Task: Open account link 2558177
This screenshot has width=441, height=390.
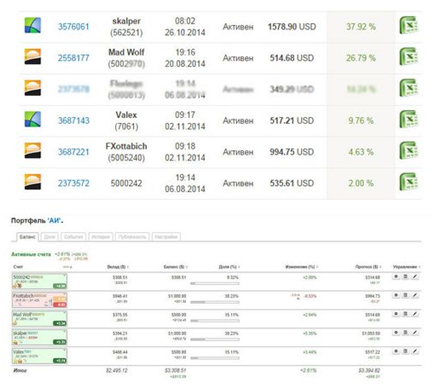Action: point(74,58)
